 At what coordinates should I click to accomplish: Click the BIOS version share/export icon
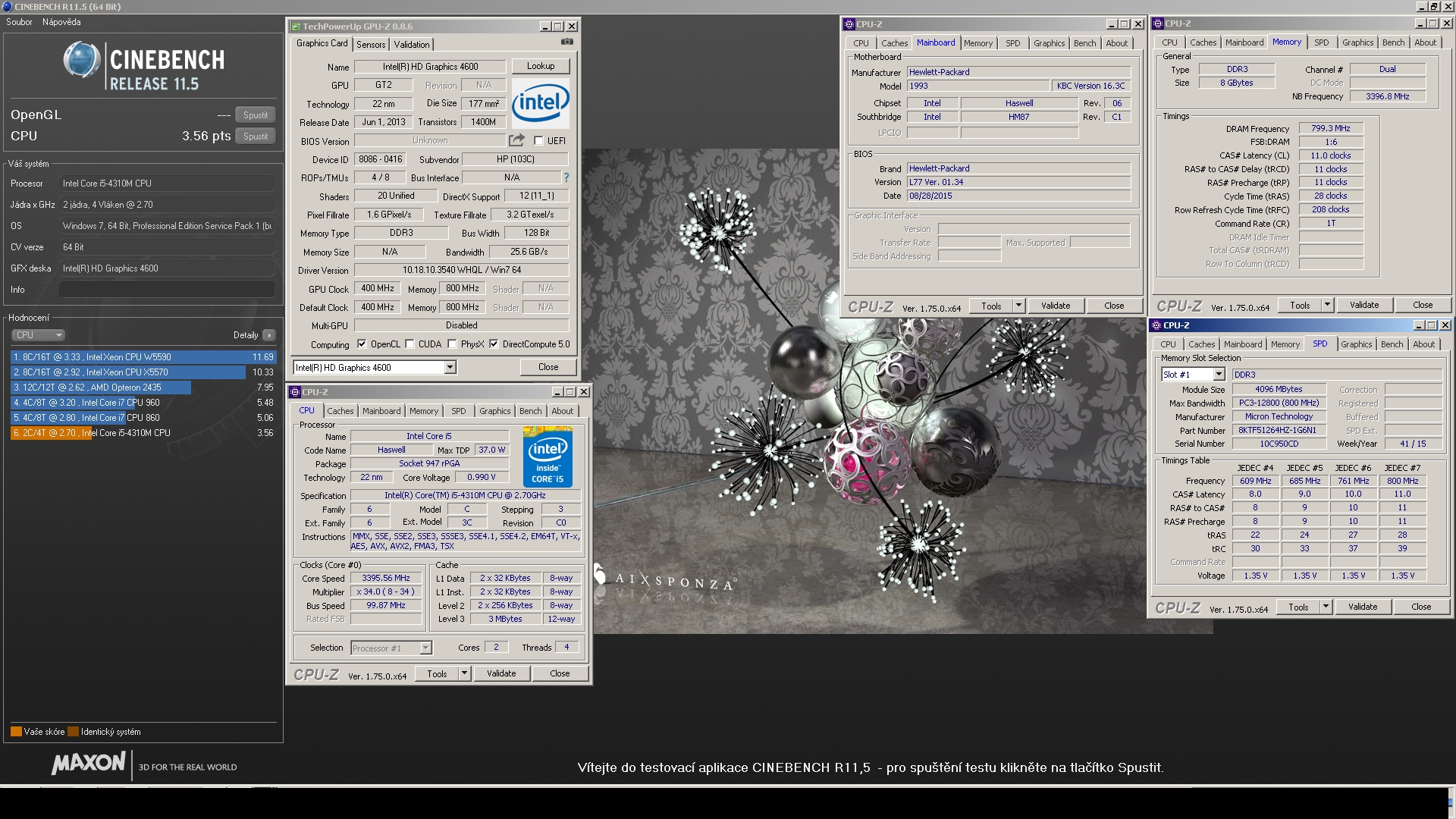pos(516,140)
